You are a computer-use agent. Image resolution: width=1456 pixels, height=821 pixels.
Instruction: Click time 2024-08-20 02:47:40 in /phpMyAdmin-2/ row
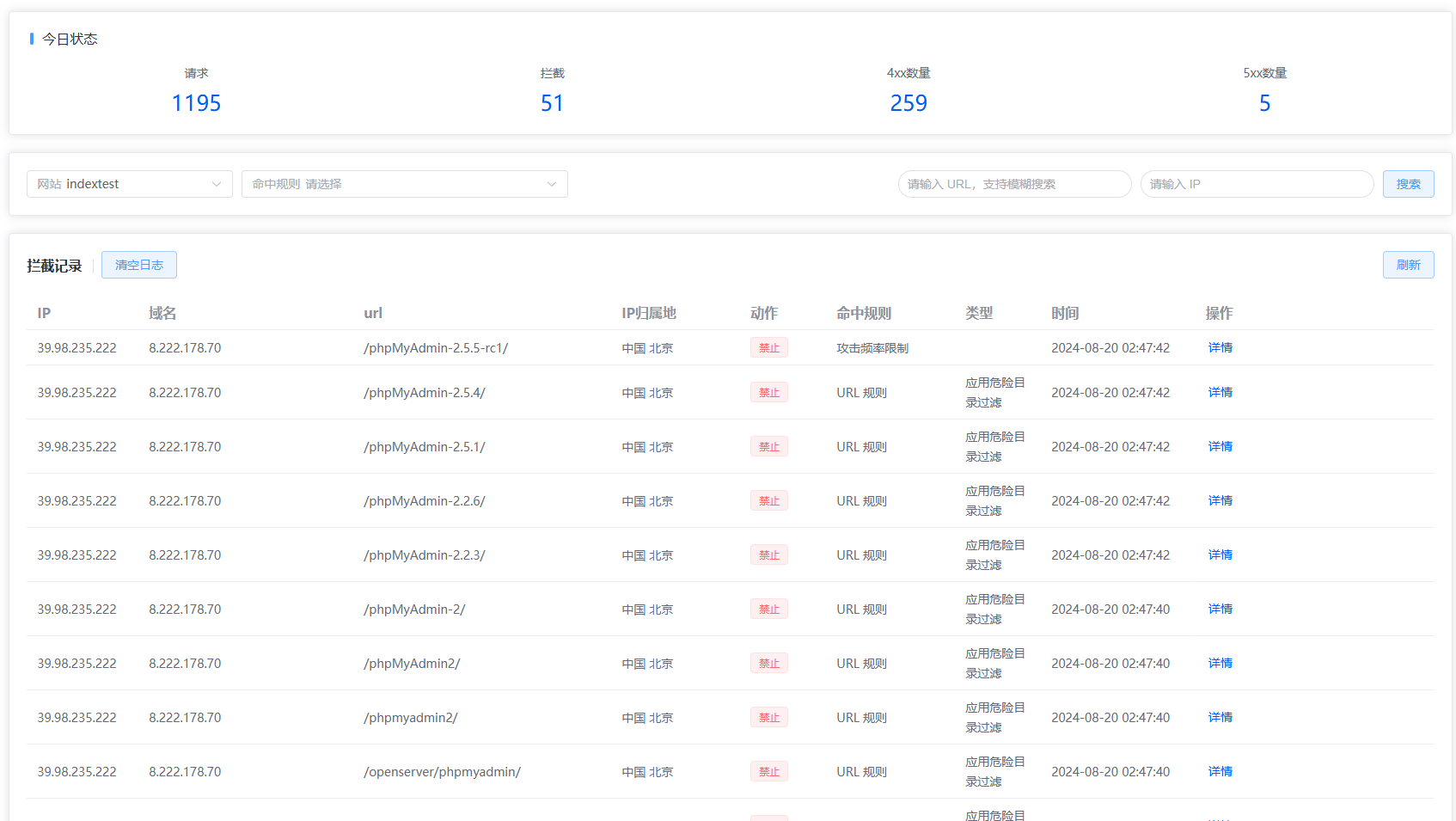point(1110,609)
